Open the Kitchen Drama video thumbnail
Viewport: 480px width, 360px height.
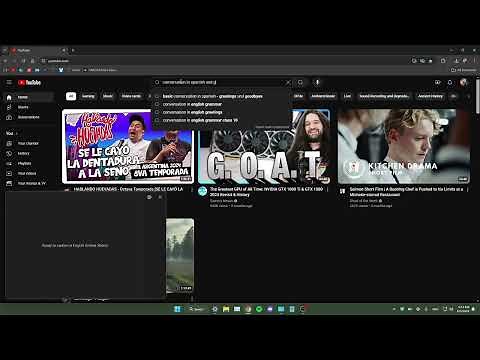[x=404, y=147]
